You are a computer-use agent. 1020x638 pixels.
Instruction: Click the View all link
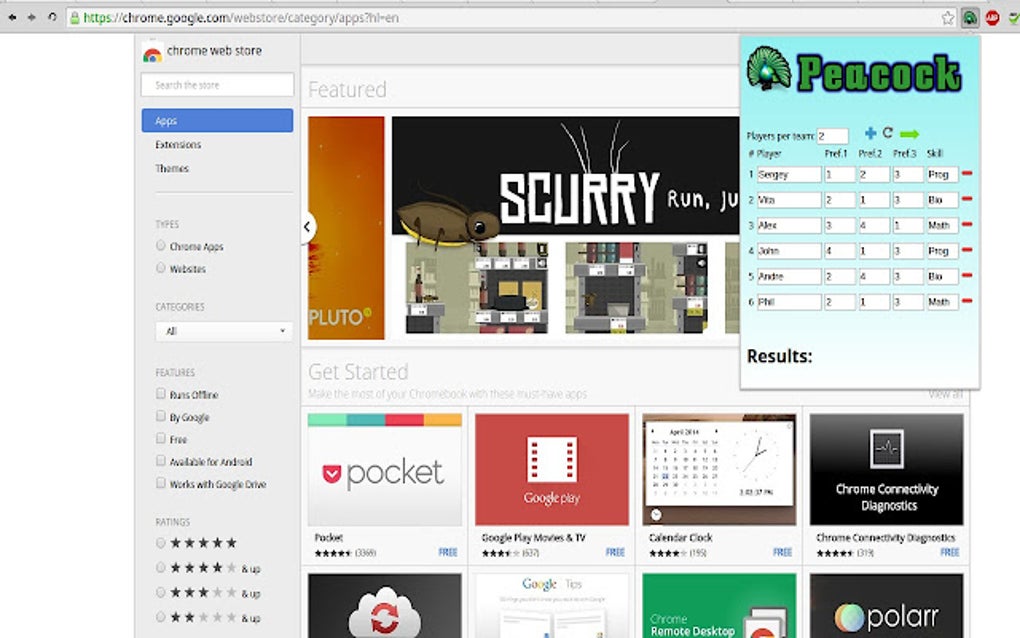click(x=945, y=394)
